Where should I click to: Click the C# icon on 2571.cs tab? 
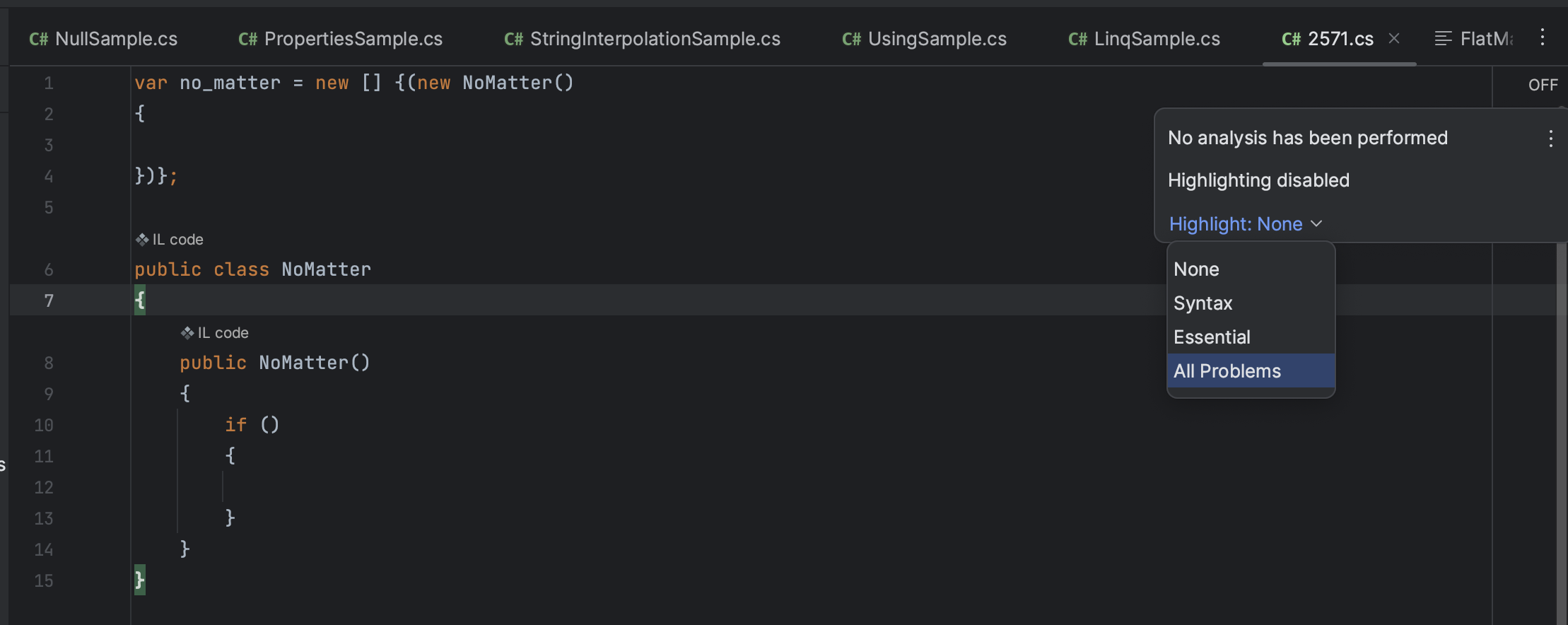tap(1292, 39)
